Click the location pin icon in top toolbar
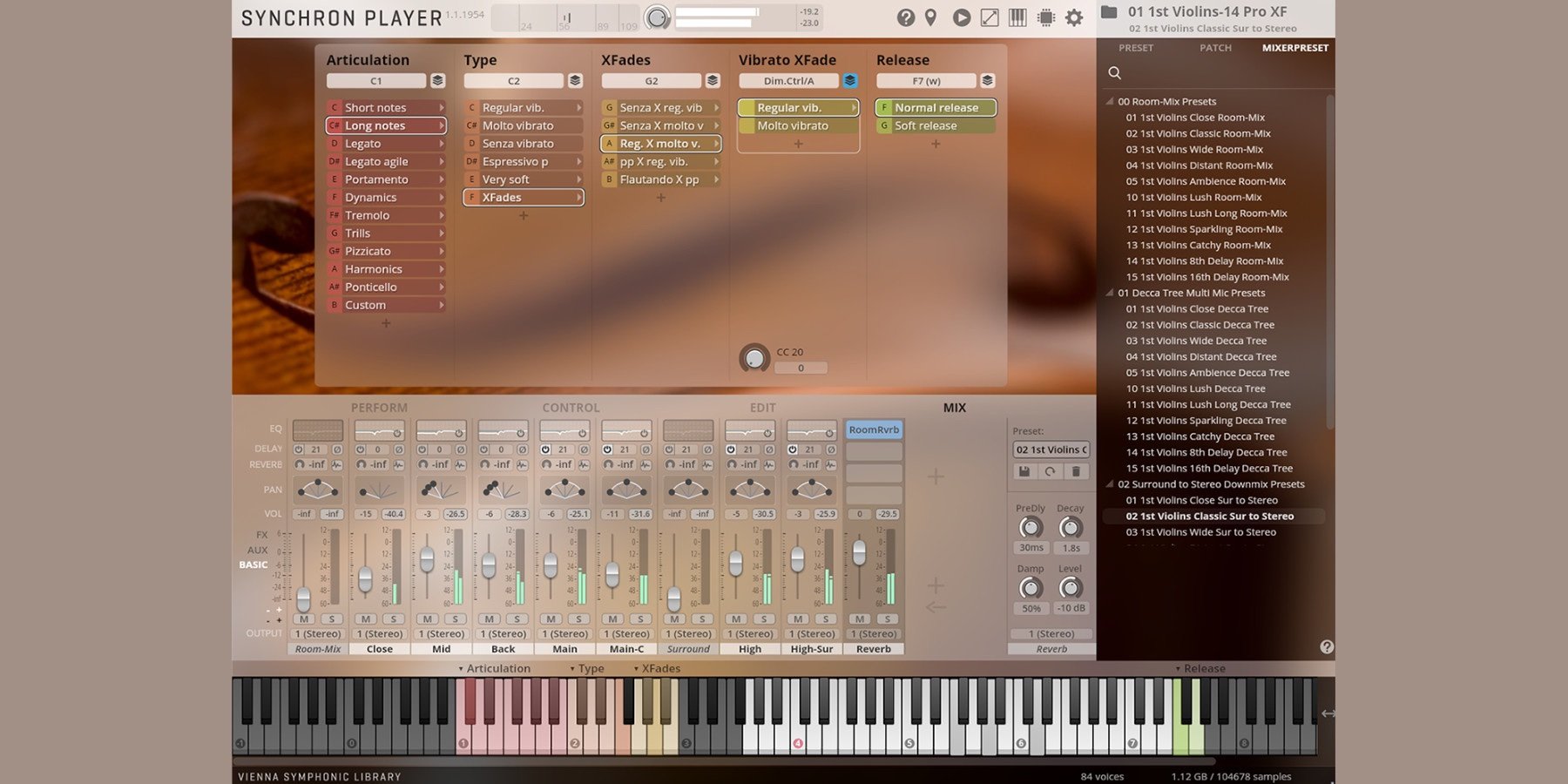The width and height of the screenshot is (1568, 784). tap(931, 17)
